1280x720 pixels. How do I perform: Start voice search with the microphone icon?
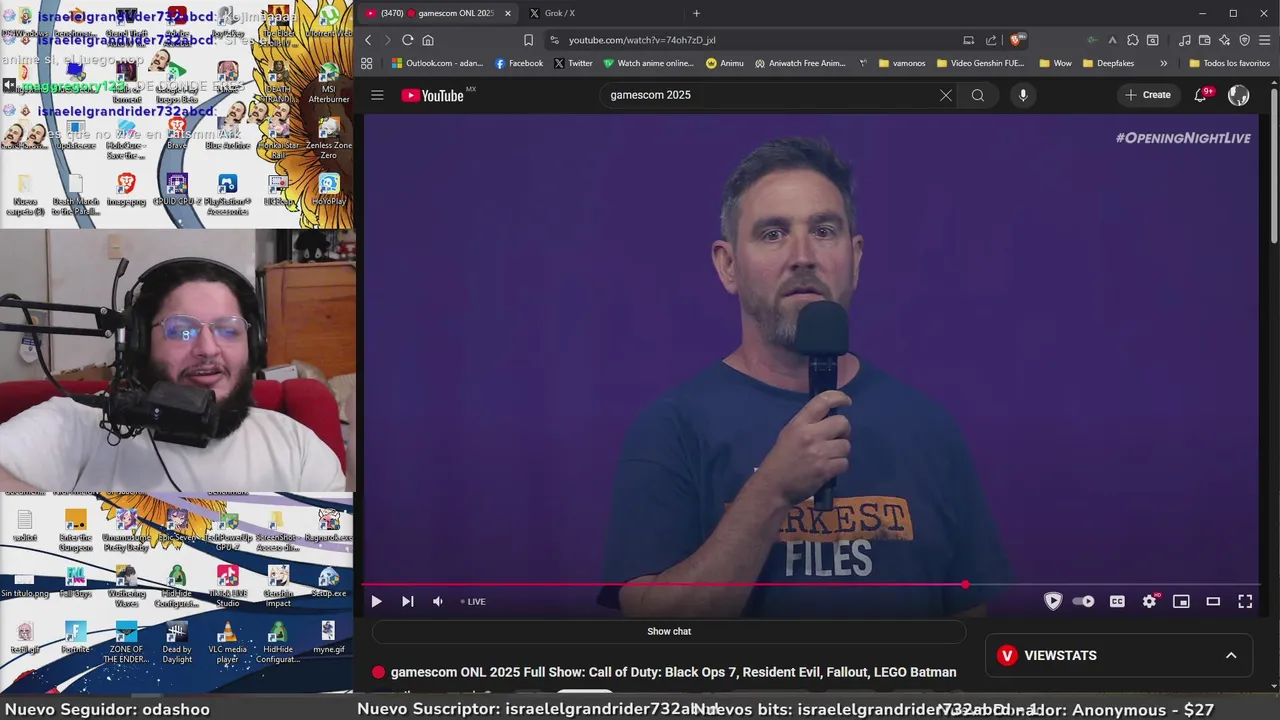tap(1022, 95)
